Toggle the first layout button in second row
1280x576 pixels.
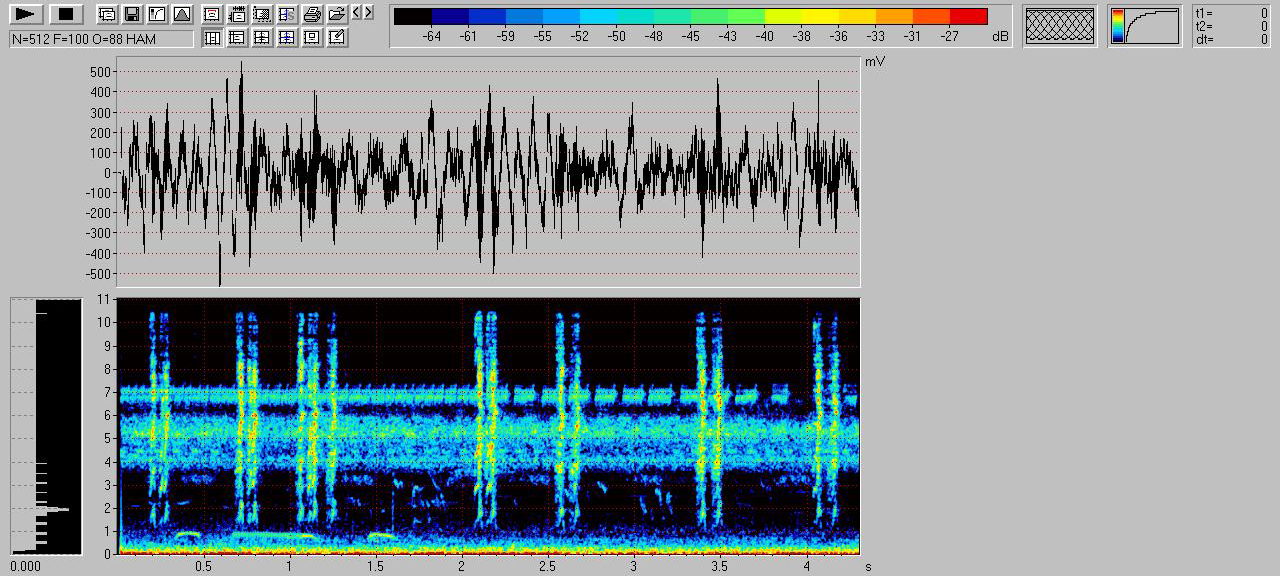point(212,38)
